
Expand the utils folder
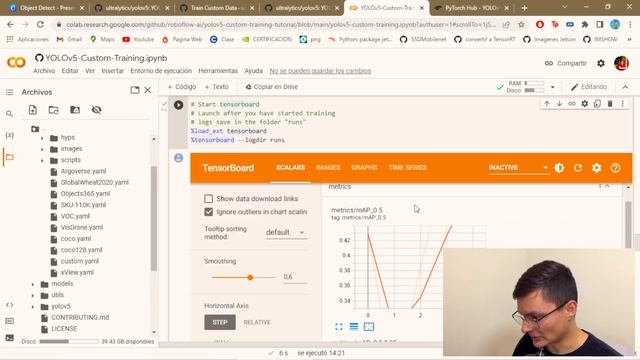click(33, 295)
